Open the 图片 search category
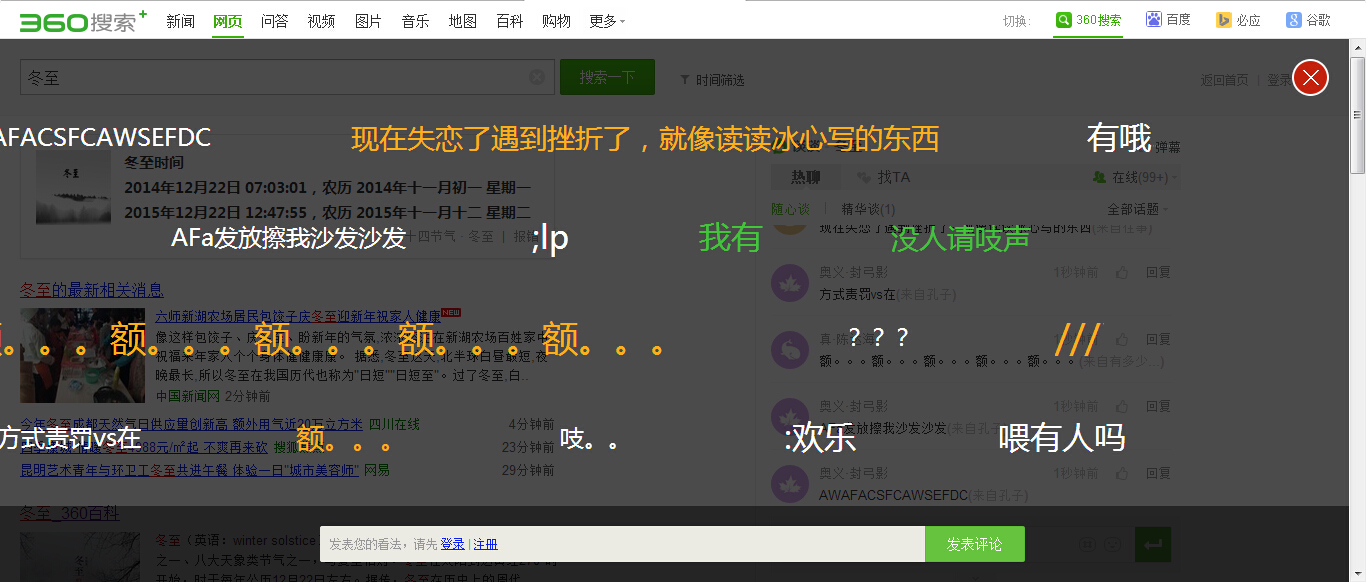Screen dimensions: 1366x582 point(368,21)
